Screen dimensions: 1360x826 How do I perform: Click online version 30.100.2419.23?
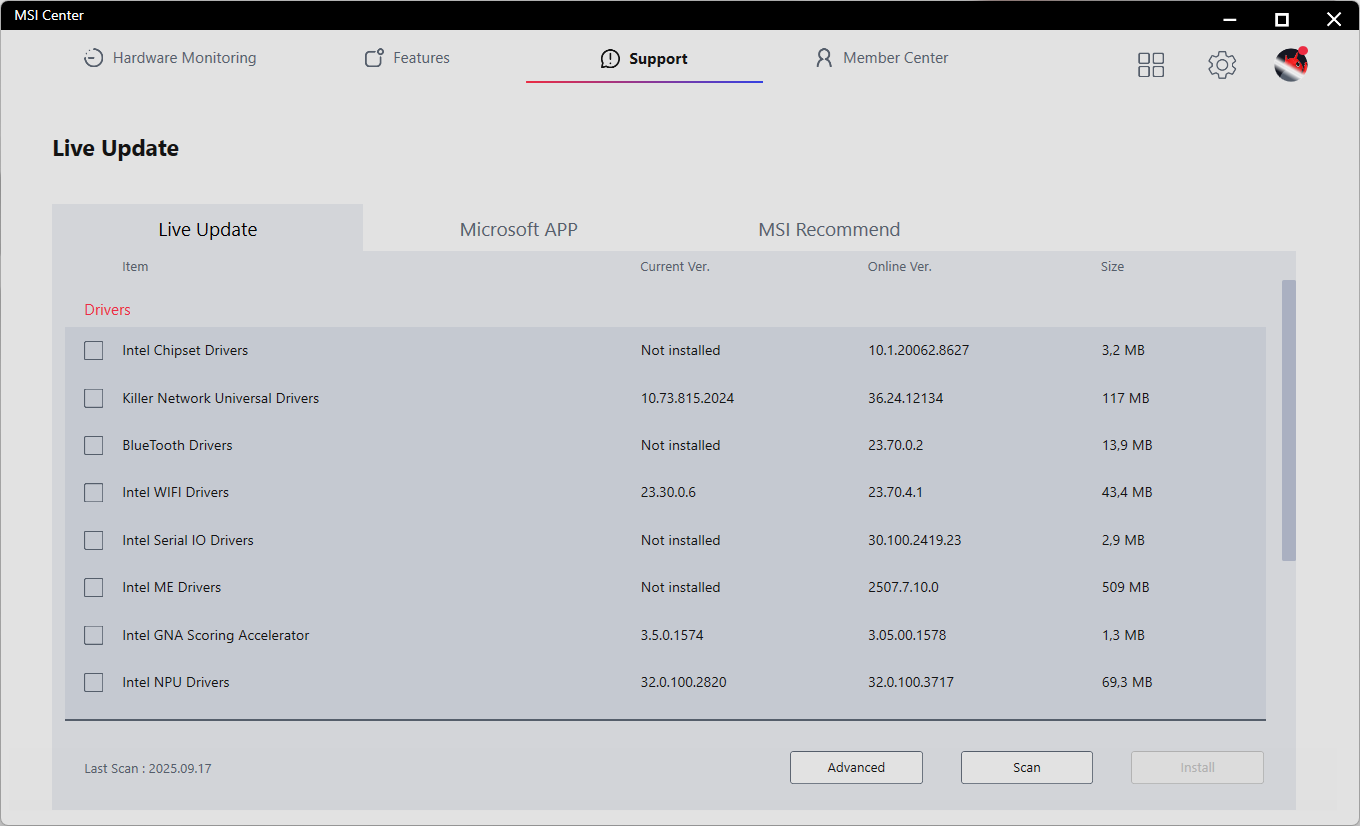915,540
